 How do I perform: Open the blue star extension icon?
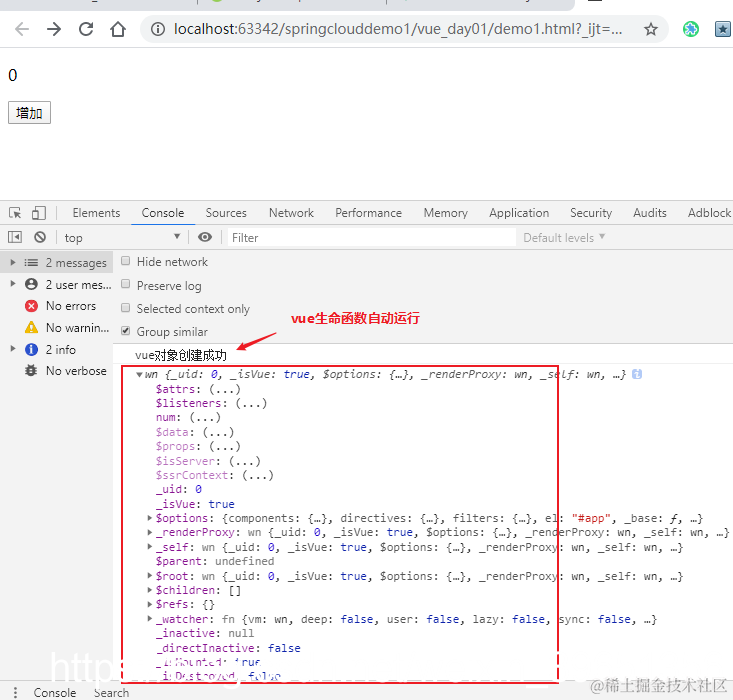point(723,29)
